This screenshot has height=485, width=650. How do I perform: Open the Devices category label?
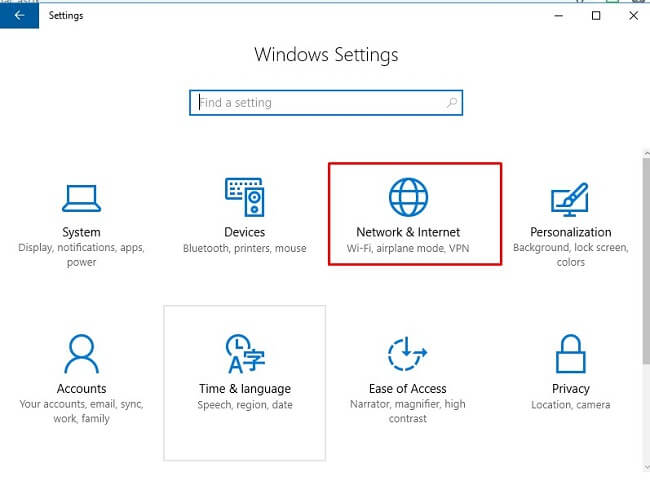[x=245, y=232]
